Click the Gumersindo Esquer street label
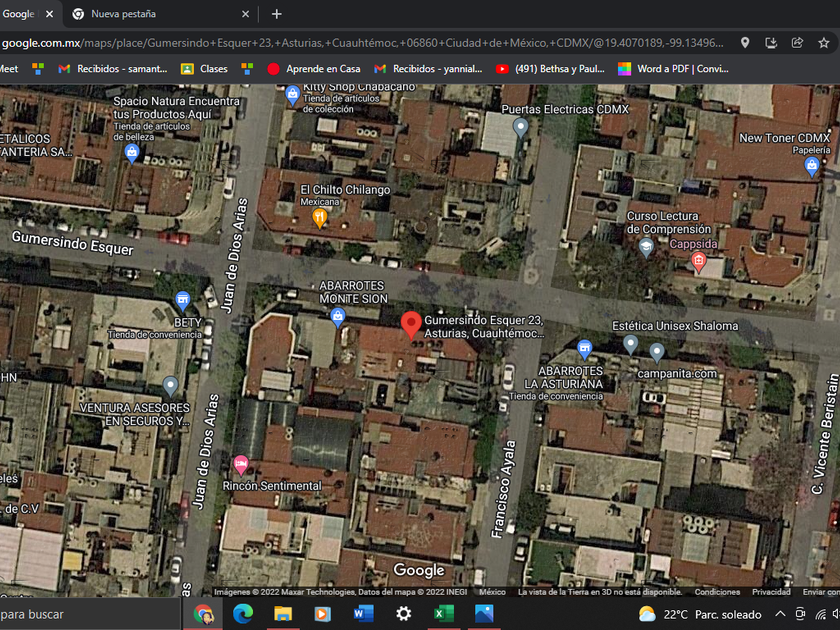840x630 pixels. (x=73, y=244)
